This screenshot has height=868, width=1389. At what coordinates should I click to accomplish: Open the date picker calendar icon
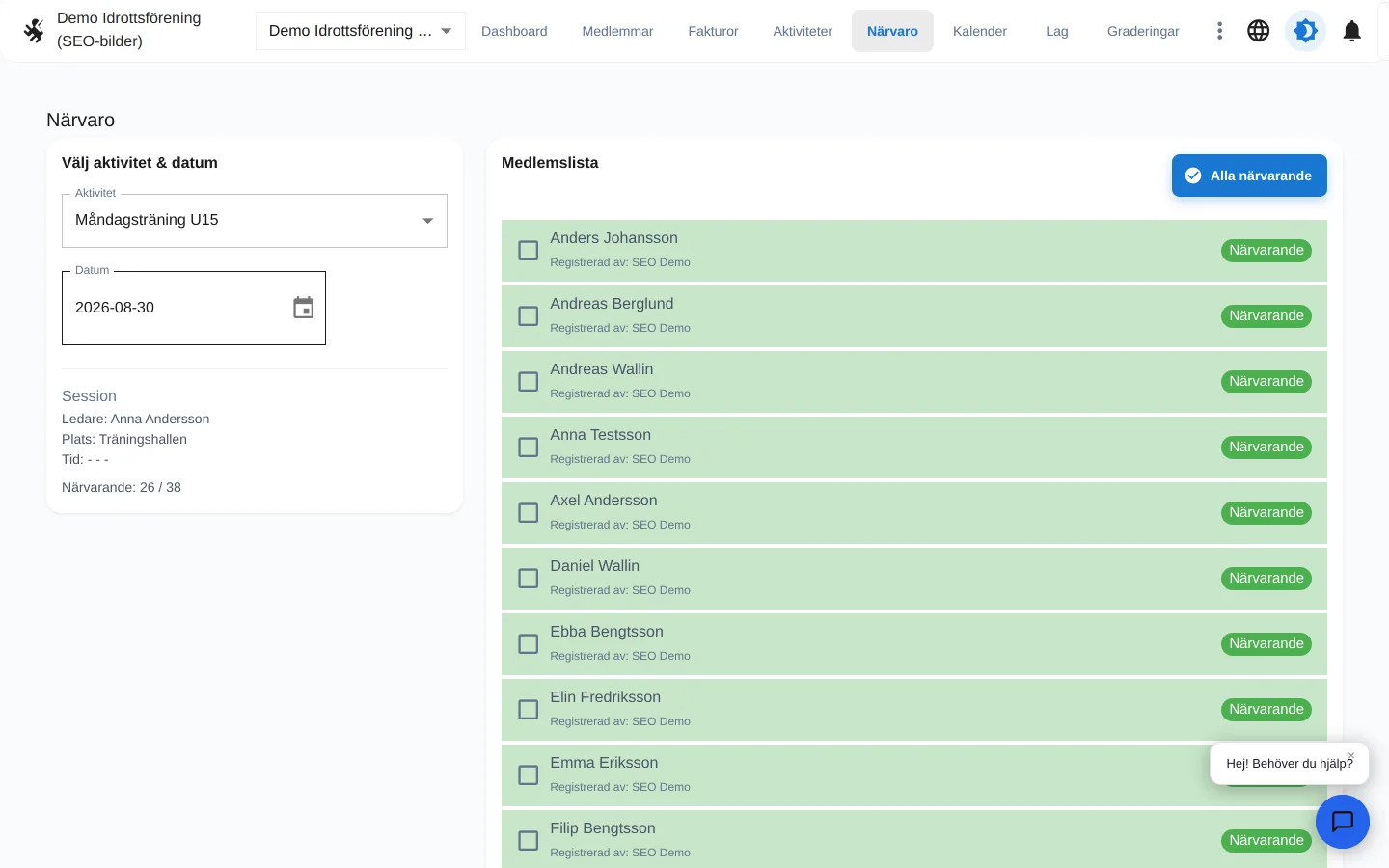coord(304,308)
